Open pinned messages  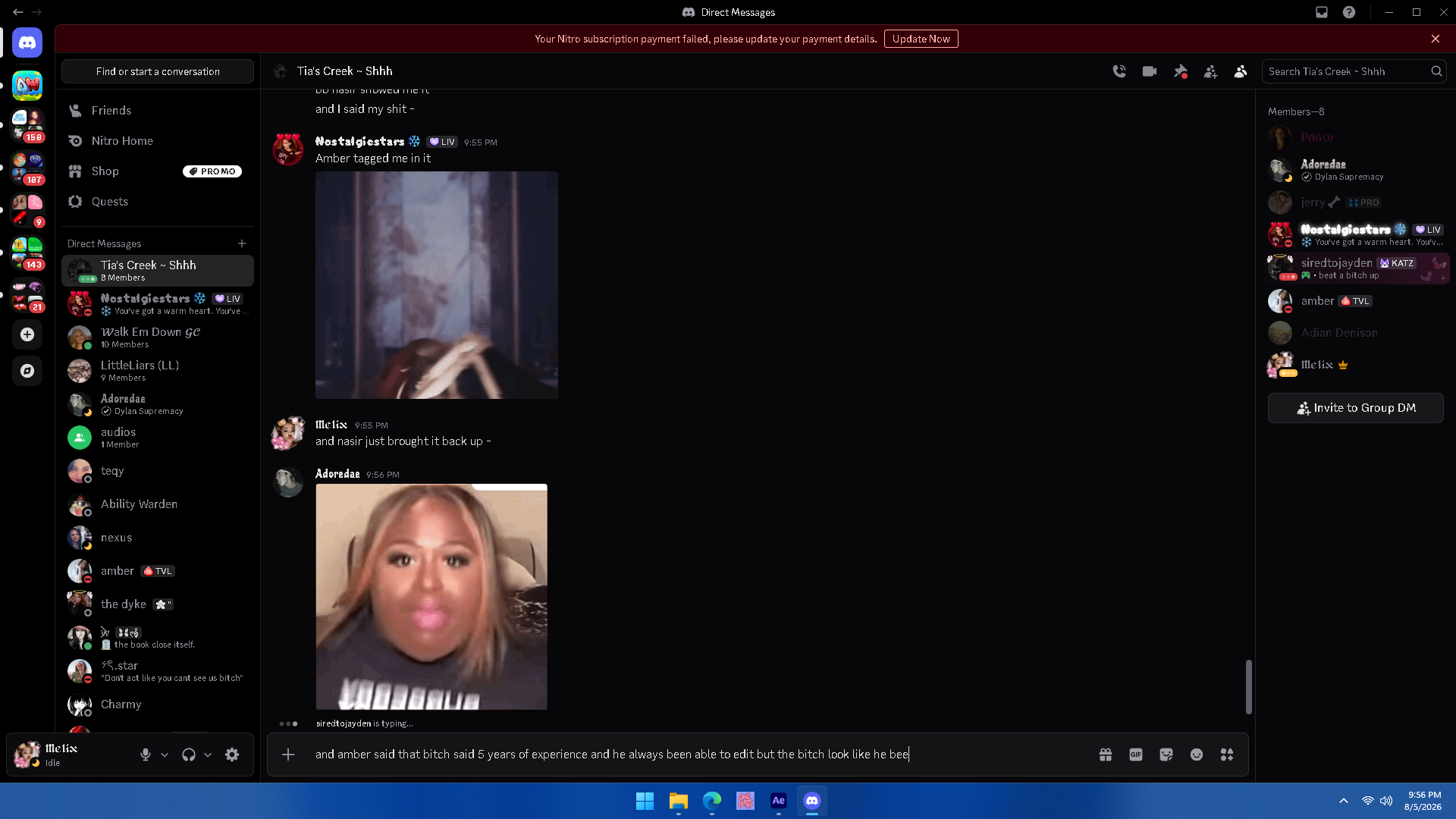coord(1180,71)
